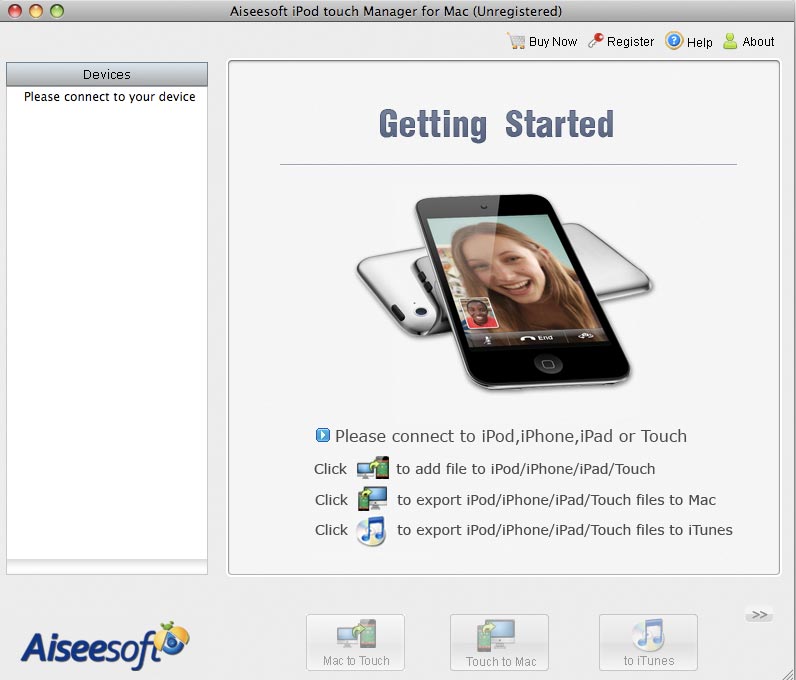
Task: Click the add file to iPod inline icon
Action: [373, 468]
